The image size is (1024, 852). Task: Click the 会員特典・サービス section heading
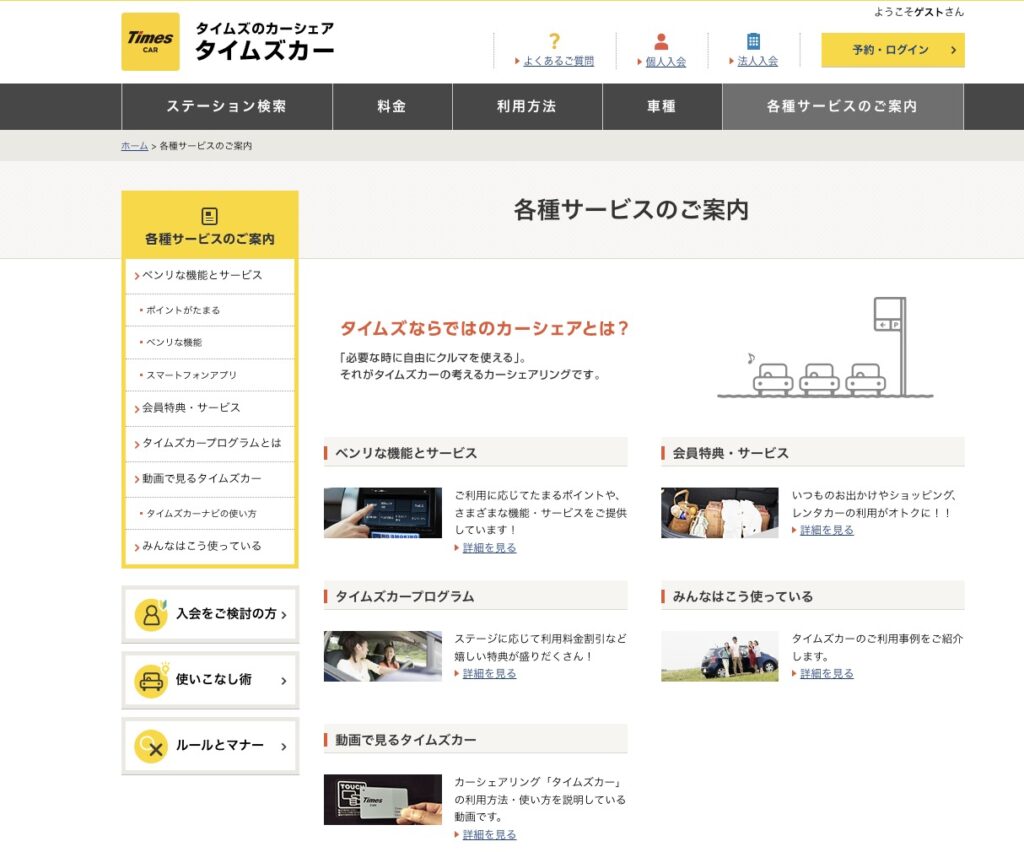tap(812, 452)
